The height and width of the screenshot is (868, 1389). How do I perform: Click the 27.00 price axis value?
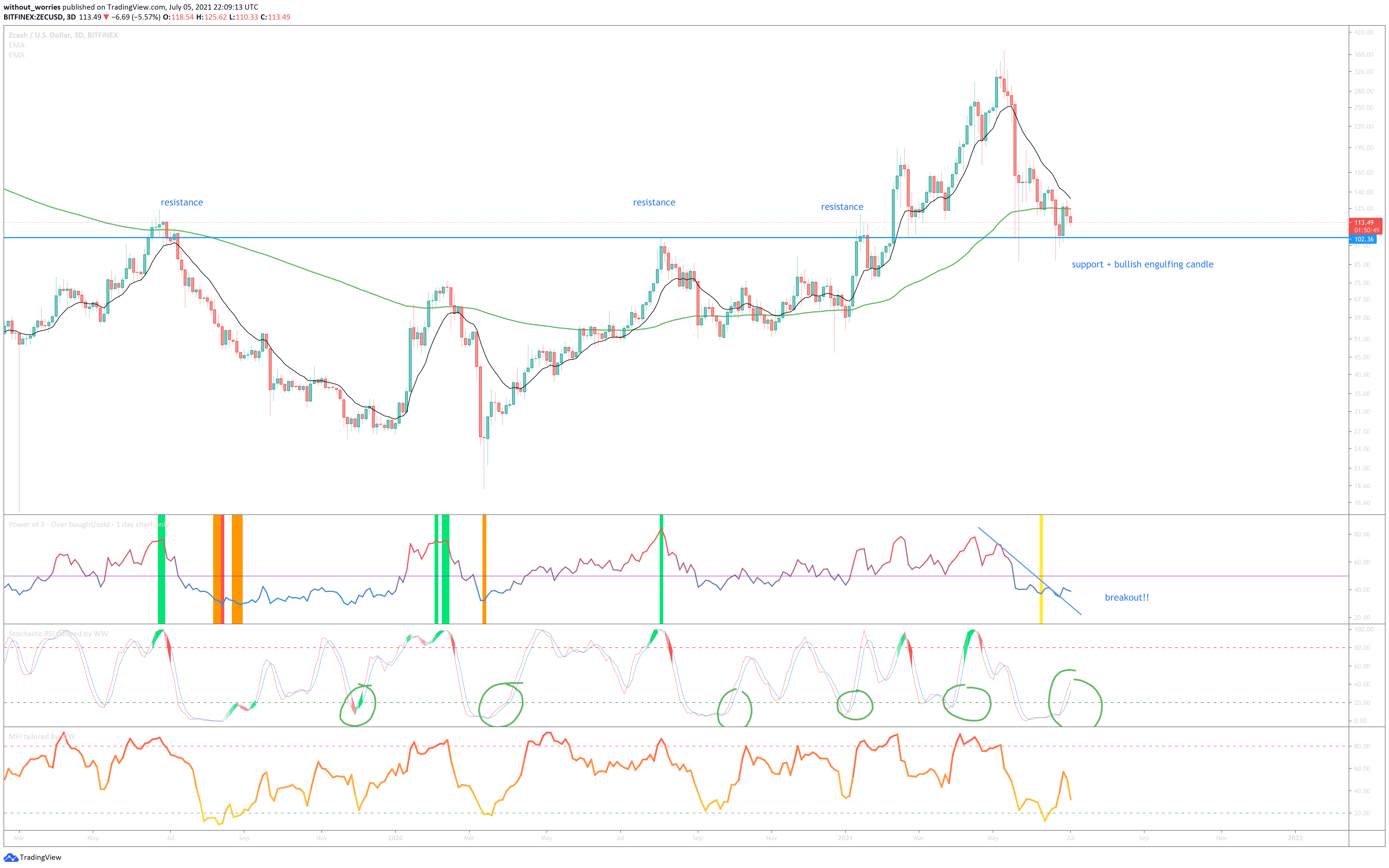1362,432
